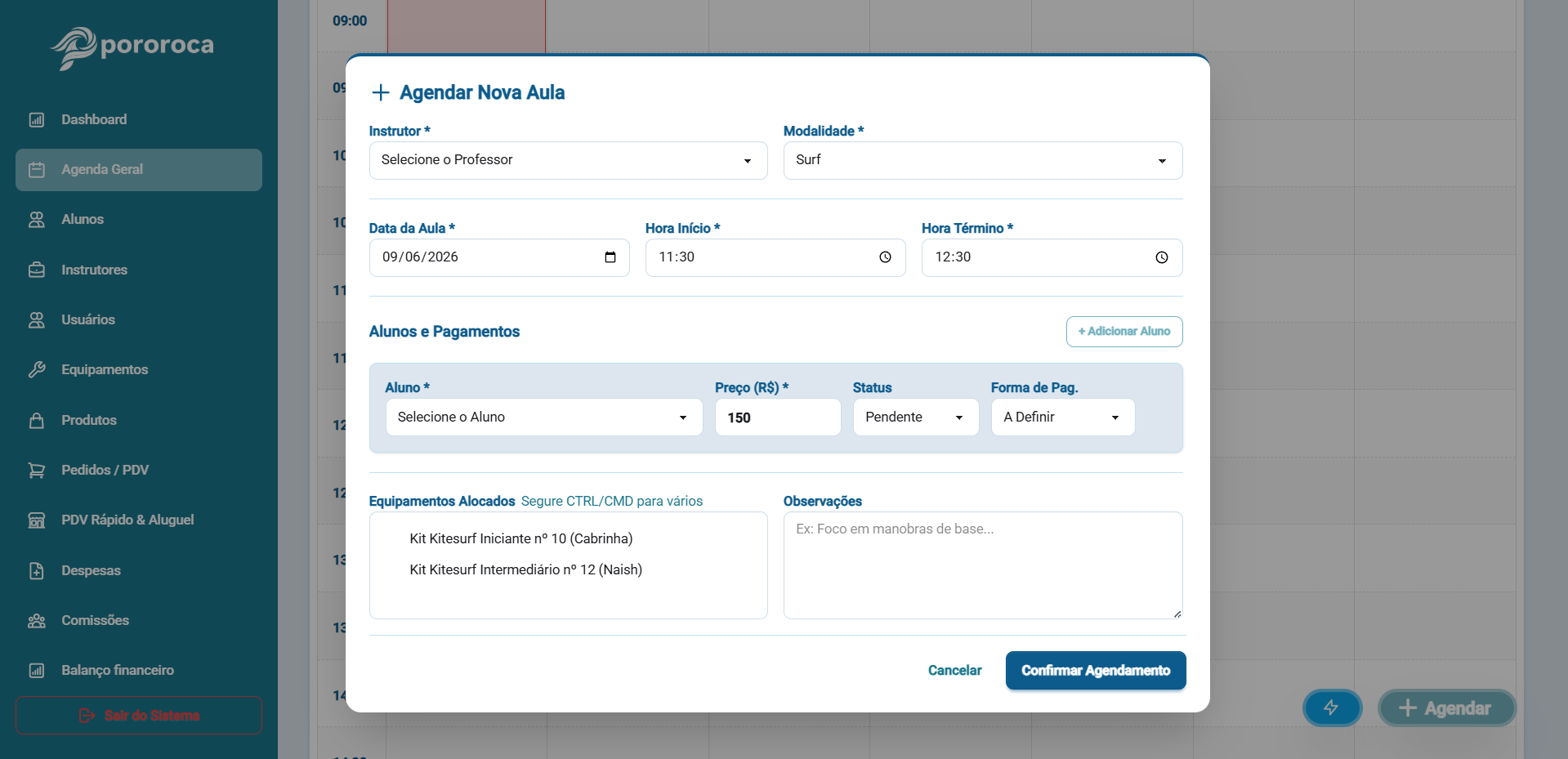
Task: Open the Status dropdown showing Pendente
Action: click(x=916, y=417)
